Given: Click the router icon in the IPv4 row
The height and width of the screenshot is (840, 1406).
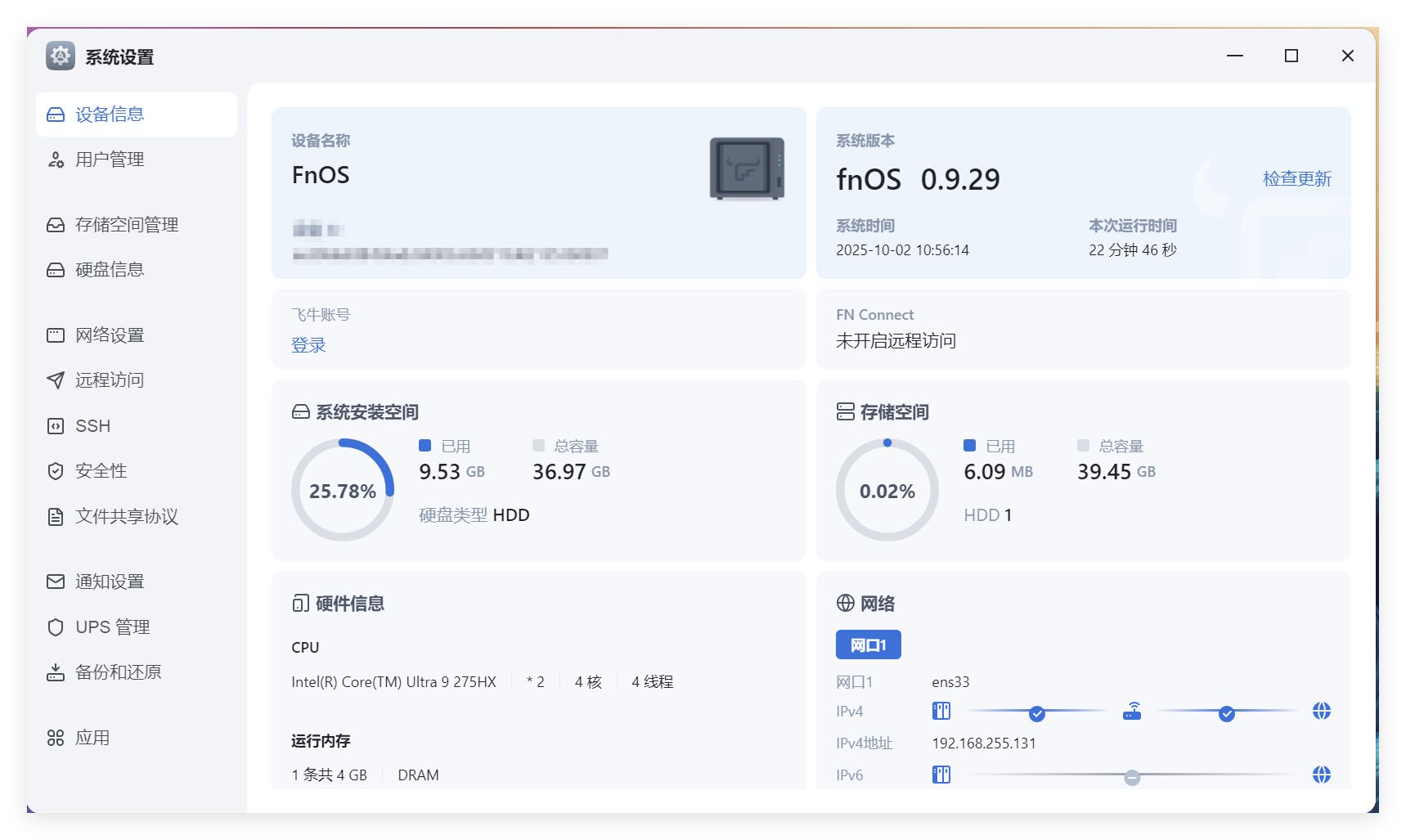Looking at the screenshot, I should click(x=1132, y=711).
